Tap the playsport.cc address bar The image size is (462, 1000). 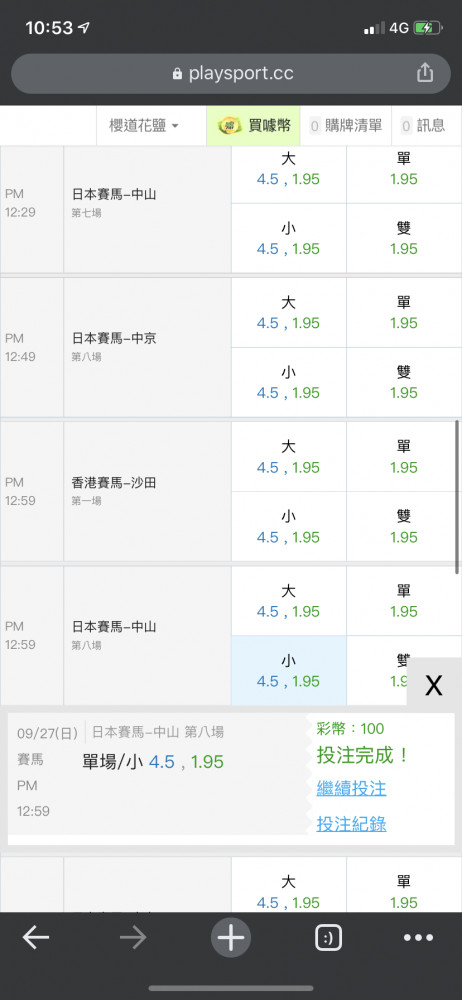point(231,74)
